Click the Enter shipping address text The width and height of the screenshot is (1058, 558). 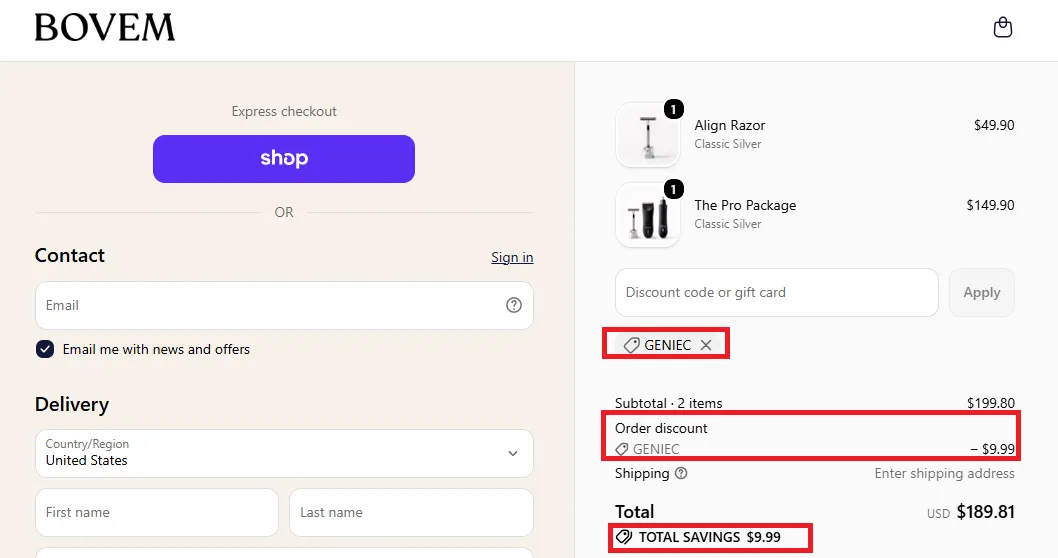(x=945, y=473)
